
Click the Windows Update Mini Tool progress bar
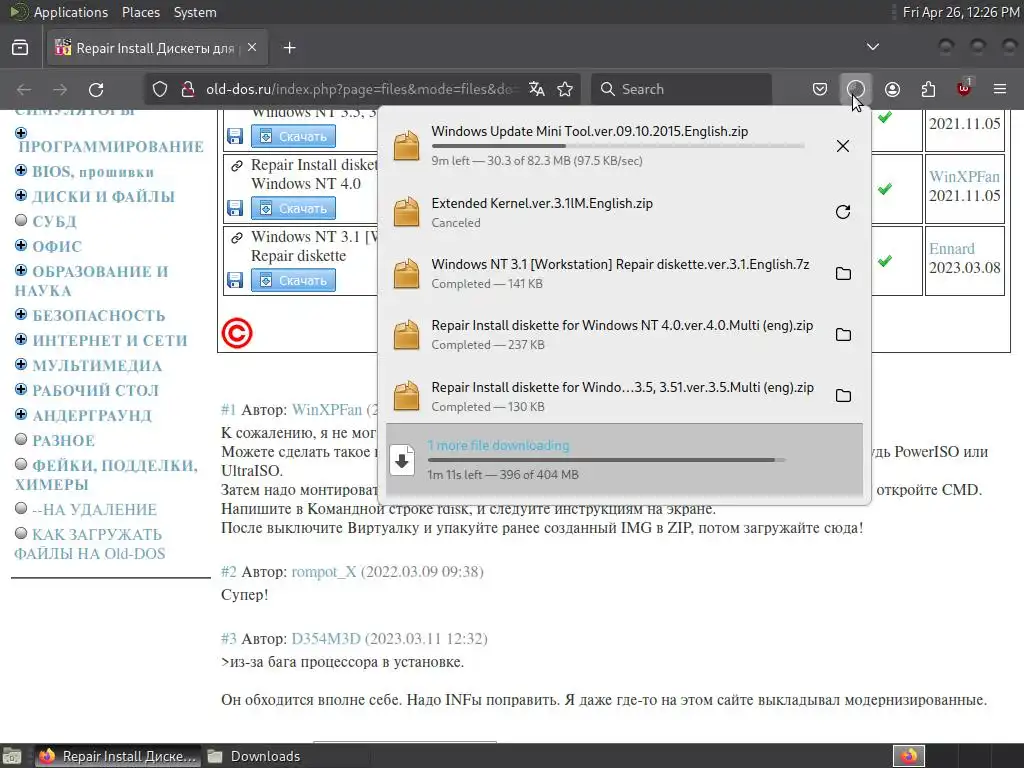point(617,146)
